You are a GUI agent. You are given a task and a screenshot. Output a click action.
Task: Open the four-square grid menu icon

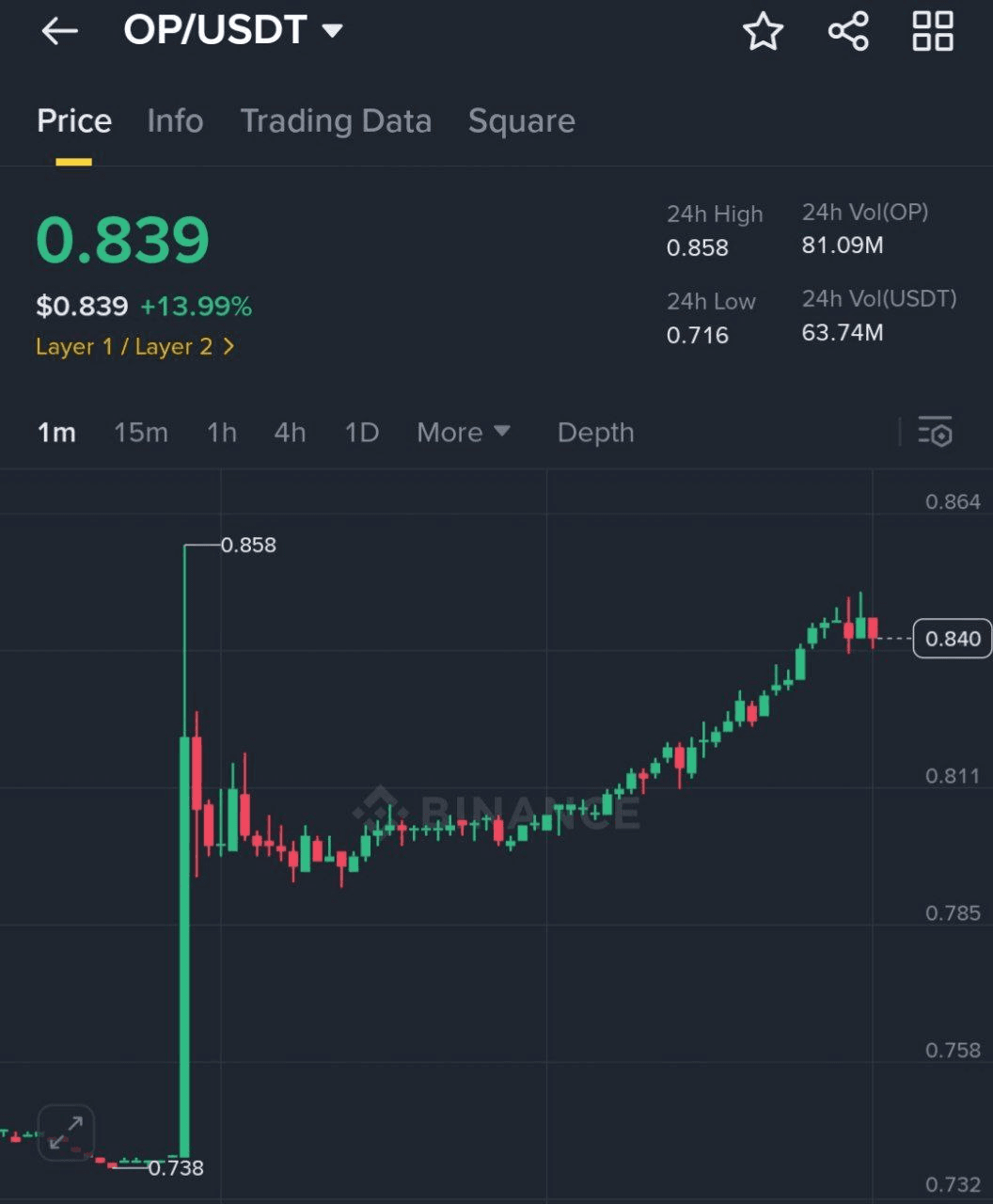click(933, 31)
